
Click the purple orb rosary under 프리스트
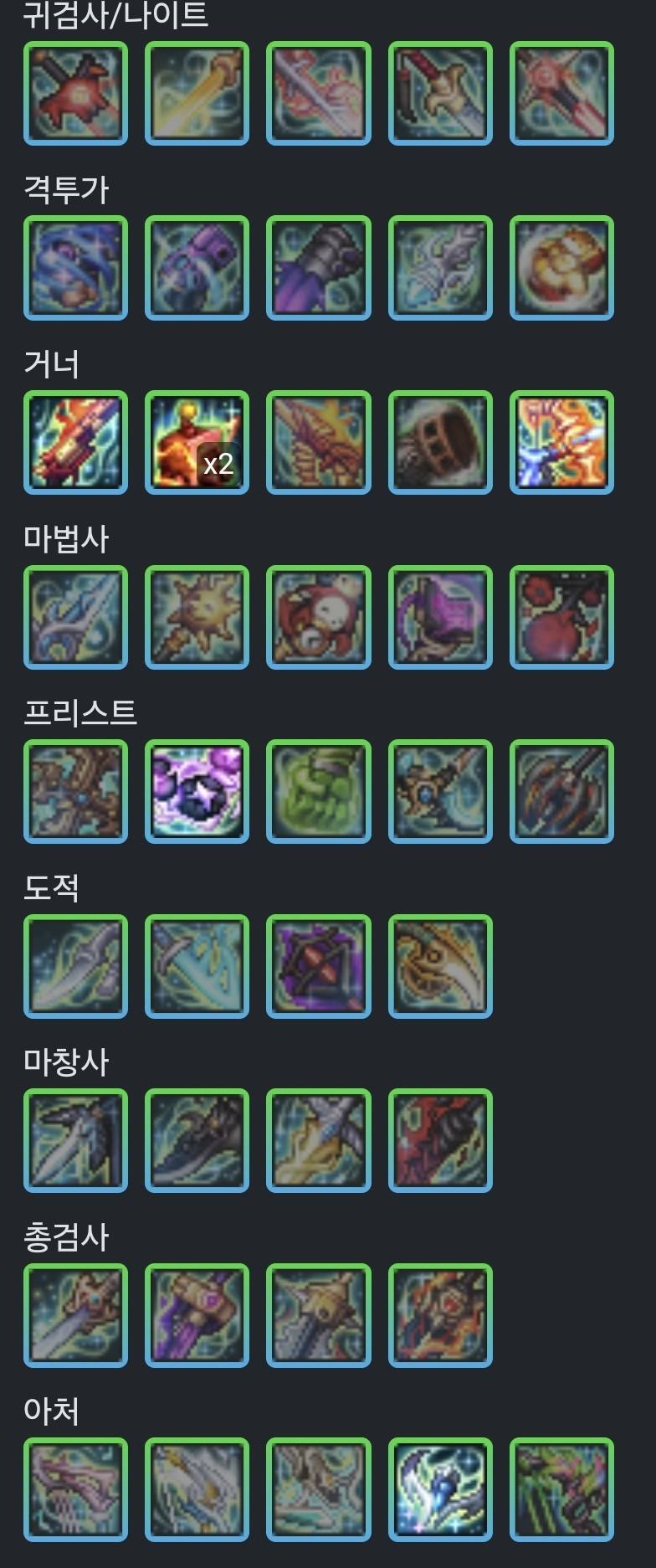coord(197,791)
